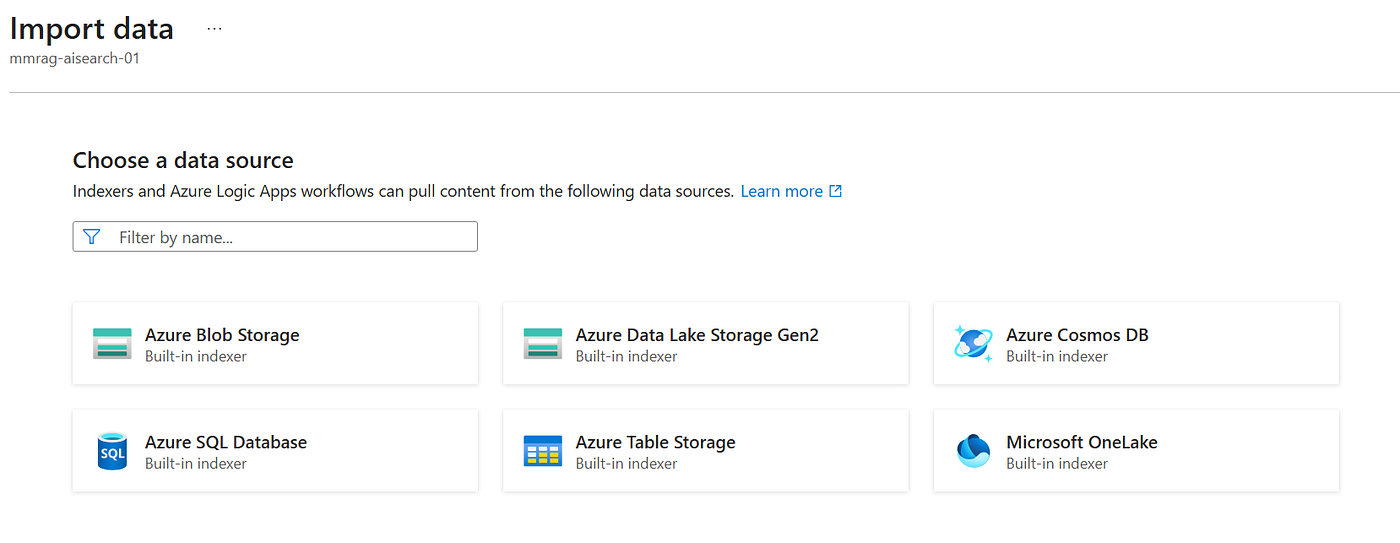Click the Azure SQL Database icon
This screenshot has height=543, width=1400.
pyautogui.click(x=112, y=451)
